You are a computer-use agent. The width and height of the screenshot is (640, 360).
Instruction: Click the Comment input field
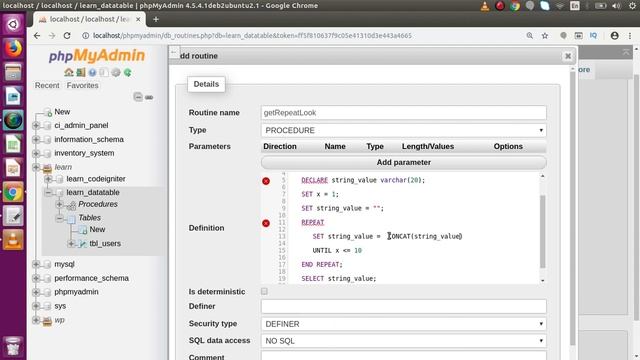(404, 356)
